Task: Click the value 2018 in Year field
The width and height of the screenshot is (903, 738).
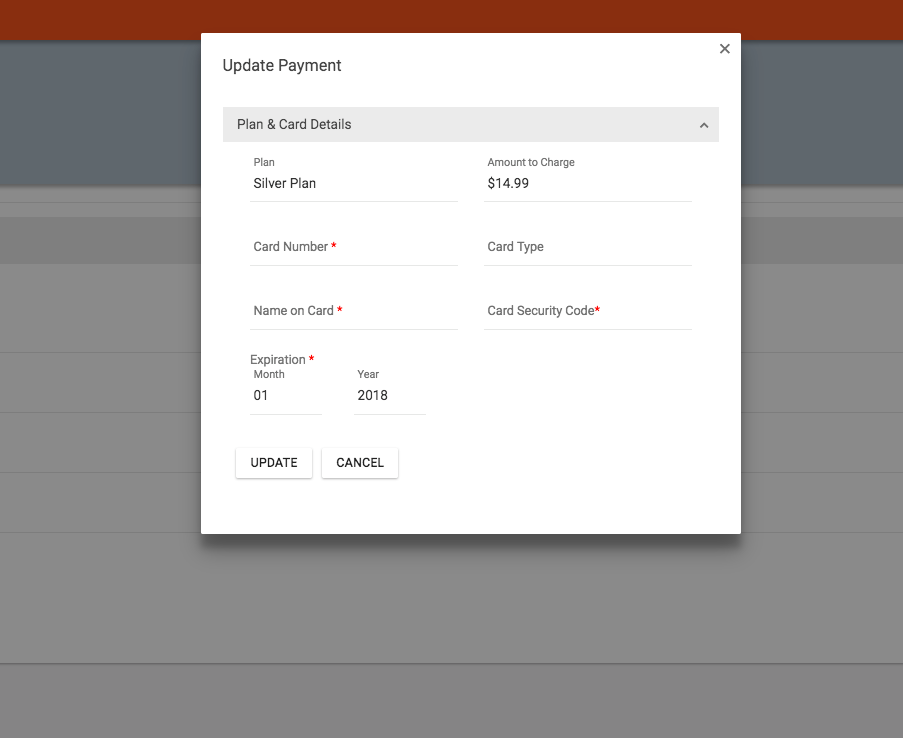Action: (x=371, y=395)
